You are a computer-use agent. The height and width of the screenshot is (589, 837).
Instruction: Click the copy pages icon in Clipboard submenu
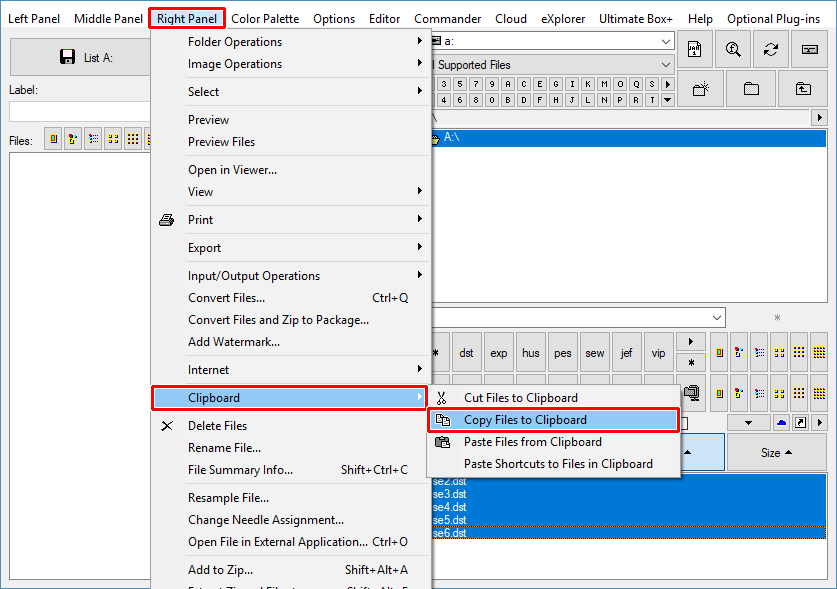tap(443, 420)
